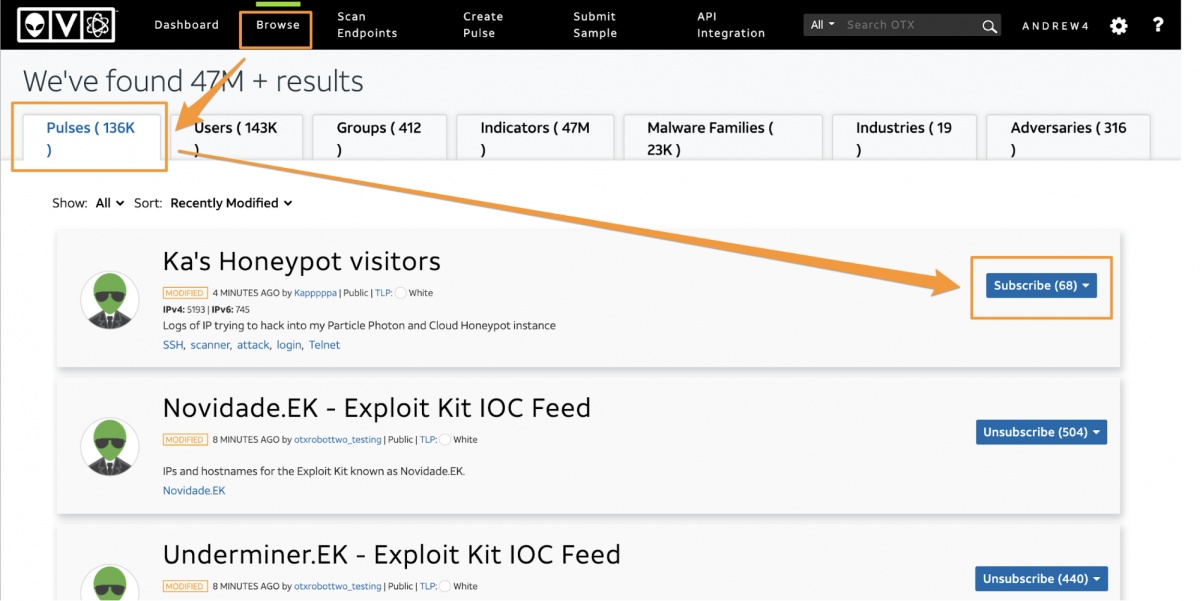Viewport: 1200px width, 601px height.
Task: Open the Browse menu item
Action: [x=277, y=26]
